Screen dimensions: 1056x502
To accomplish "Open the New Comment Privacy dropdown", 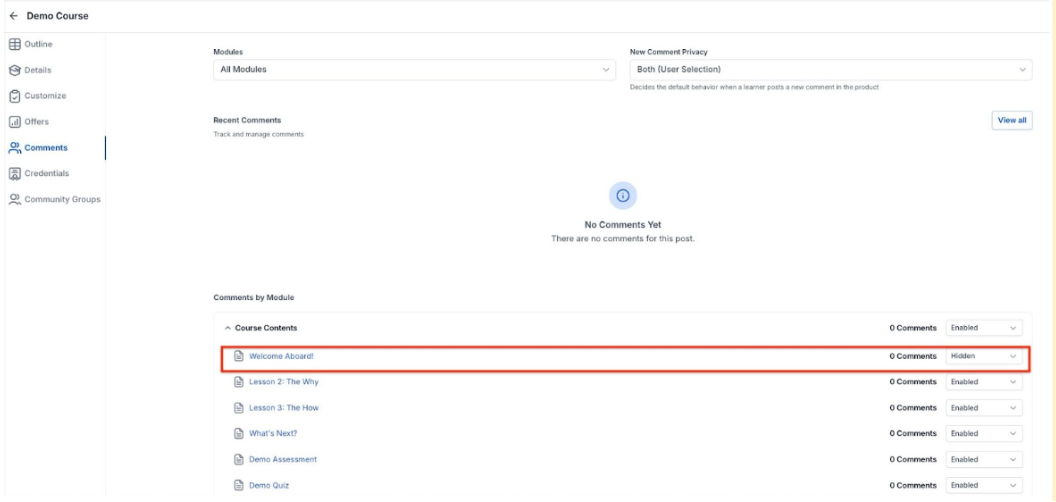I will pyautogui.click(x=830, y=70).
